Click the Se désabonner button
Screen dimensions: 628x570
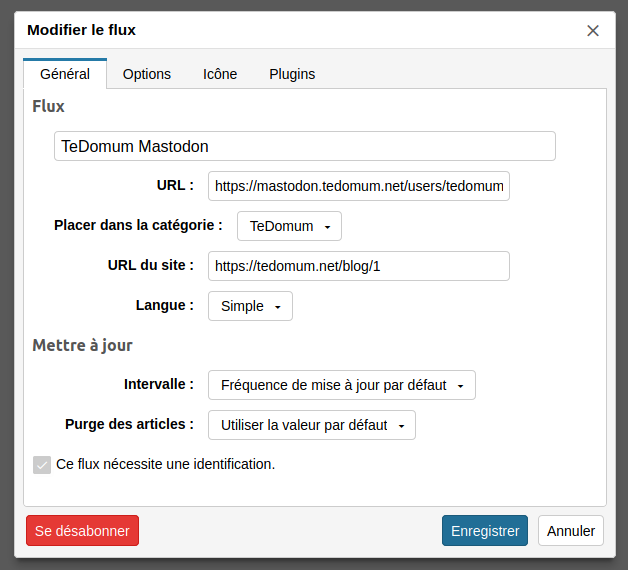(x=83, y=531)
